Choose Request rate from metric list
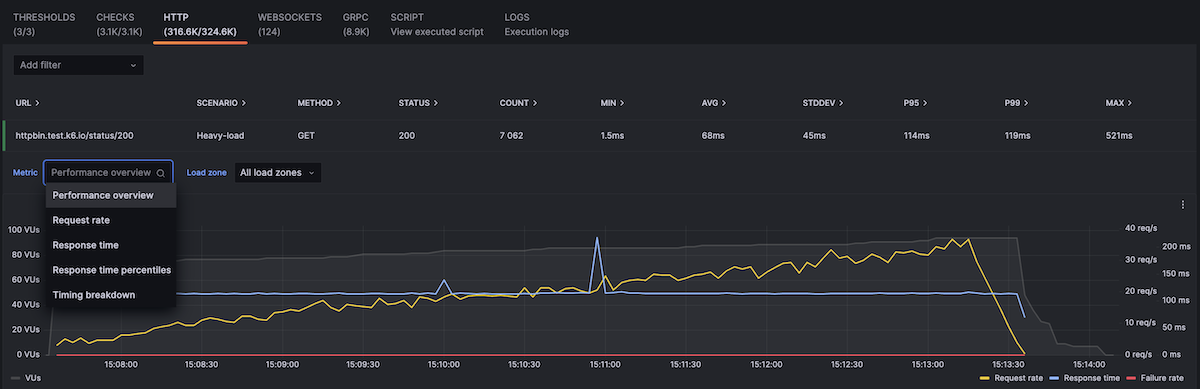Image resolution: width=1200 pixels, height=389 pixels. [x=110, y=220]
